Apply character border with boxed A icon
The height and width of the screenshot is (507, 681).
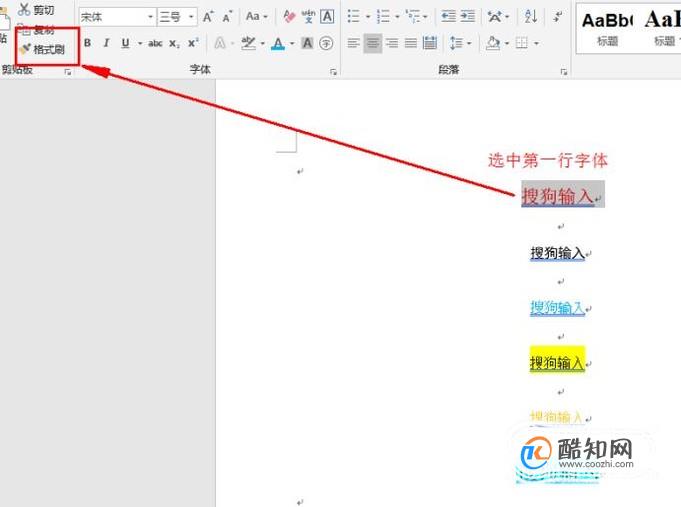pyautogui.click(x=327, y=17)
